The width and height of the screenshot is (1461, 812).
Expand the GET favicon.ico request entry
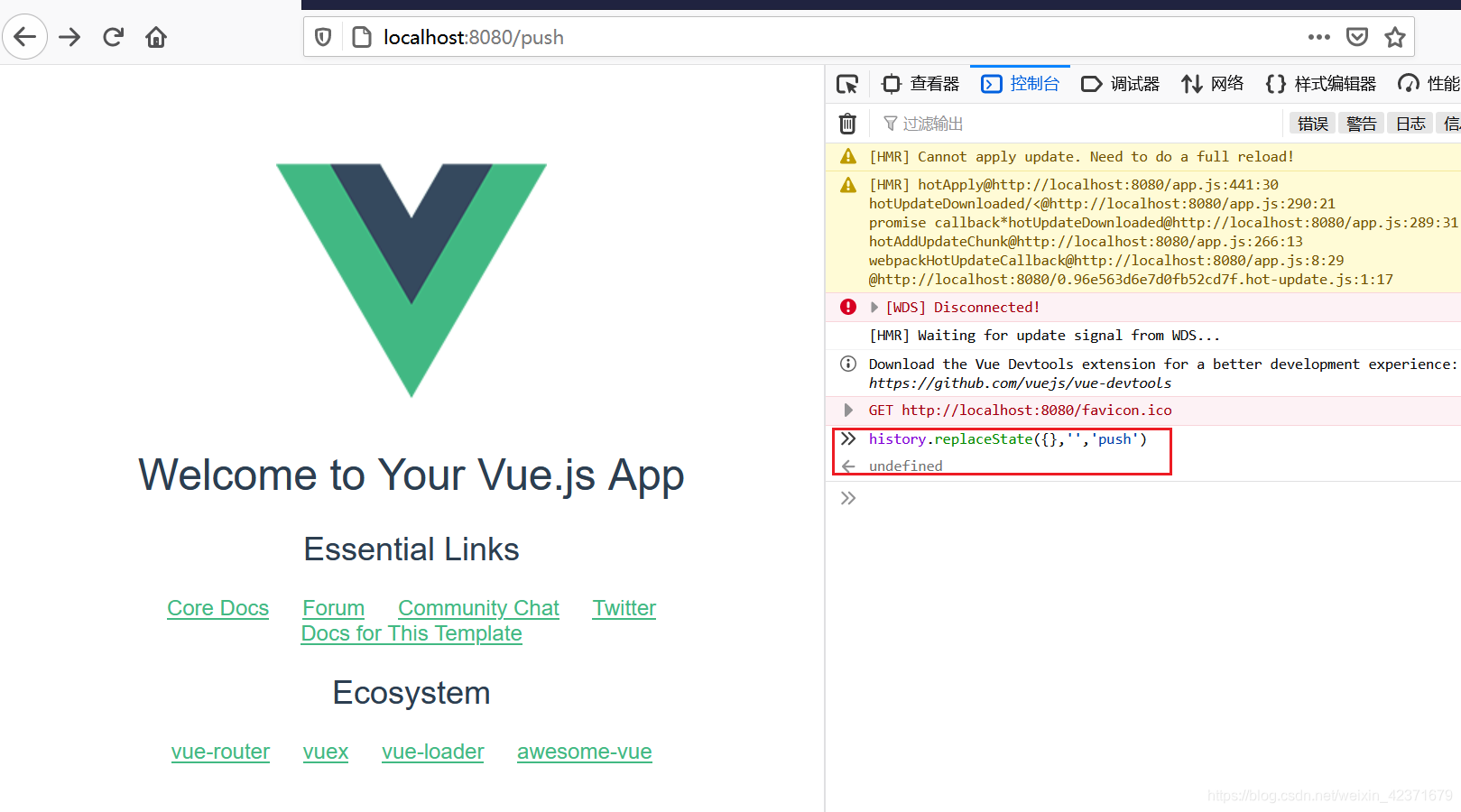pos(847,411)
